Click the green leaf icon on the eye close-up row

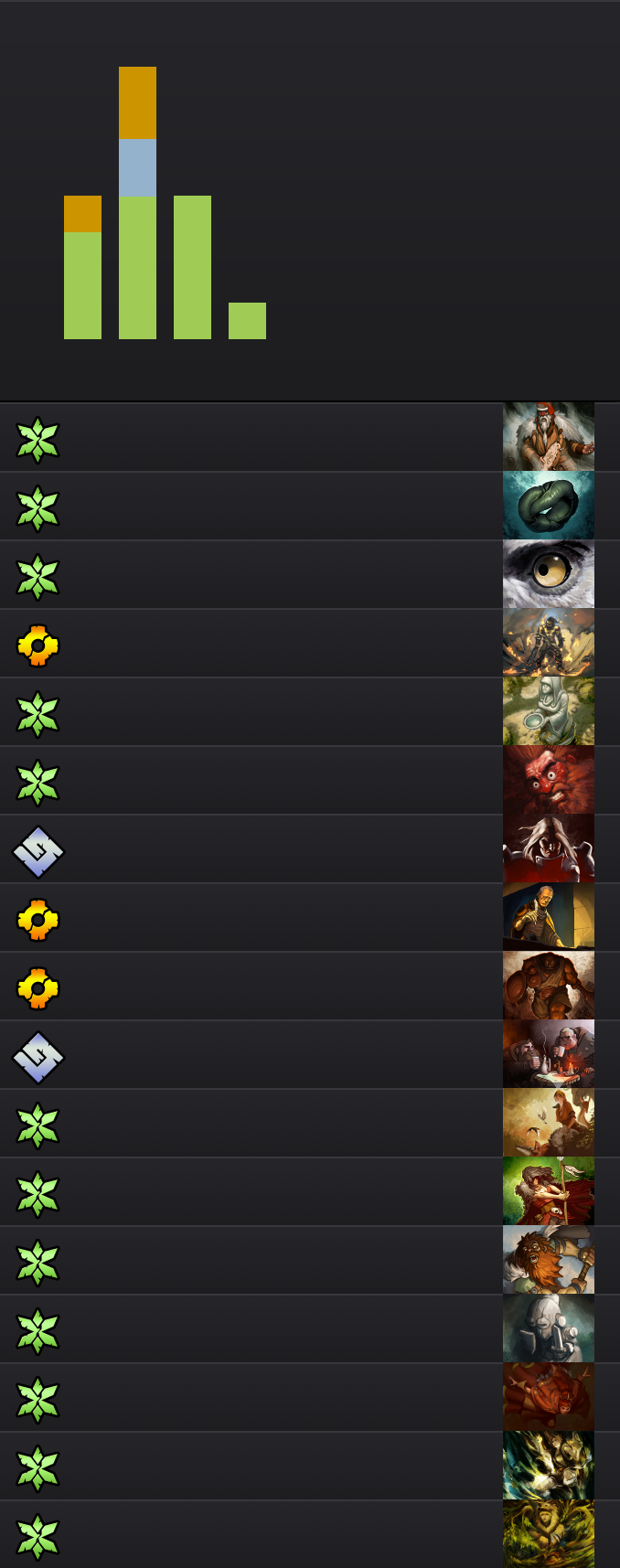click(37, 577)
